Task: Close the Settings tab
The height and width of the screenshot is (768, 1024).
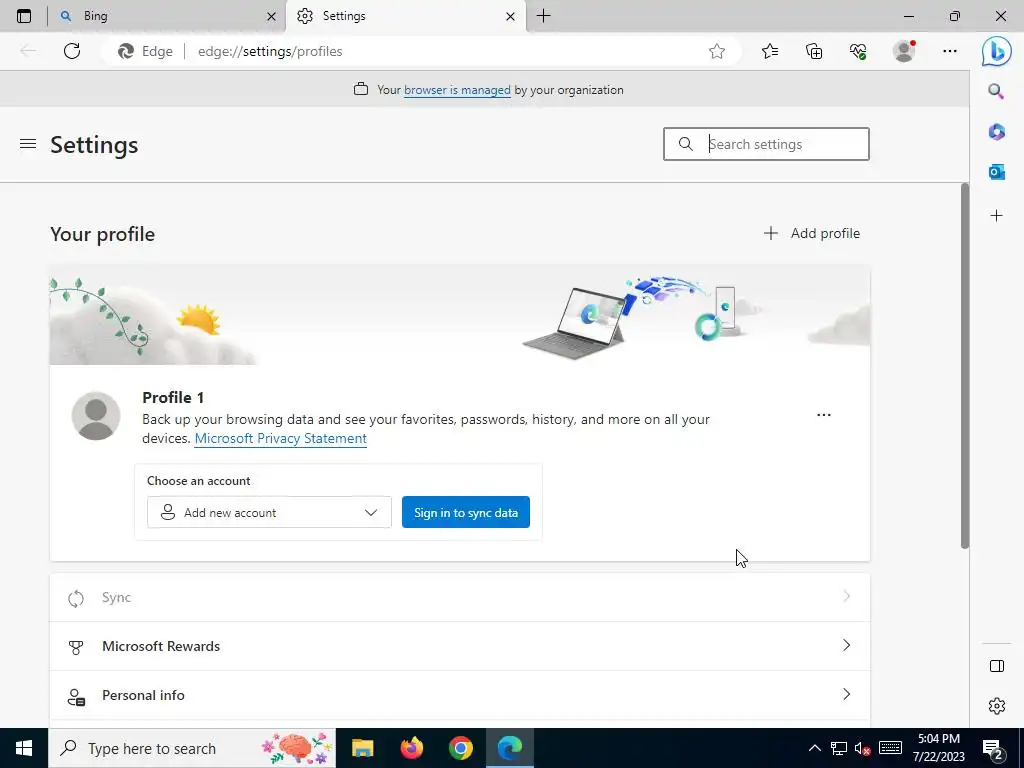Action: tap(511, 16)
